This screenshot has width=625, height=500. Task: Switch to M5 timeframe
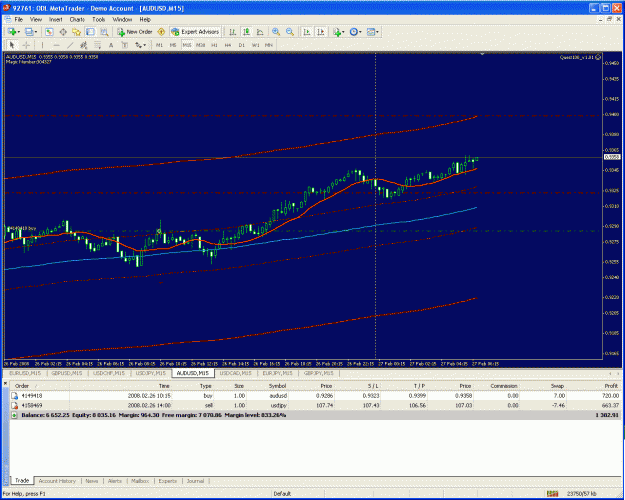173,45
